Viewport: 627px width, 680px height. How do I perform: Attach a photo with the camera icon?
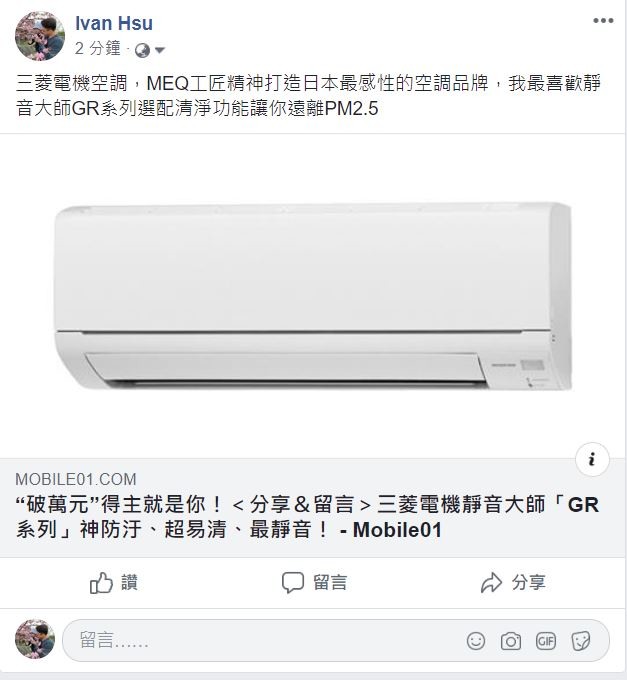pos(511,641)
